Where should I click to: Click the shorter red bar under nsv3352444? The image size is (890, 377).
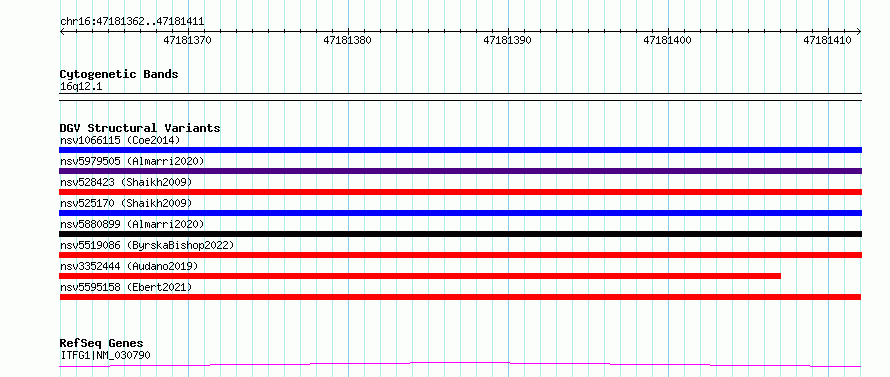pyautogui.click(x=420, y=276)
